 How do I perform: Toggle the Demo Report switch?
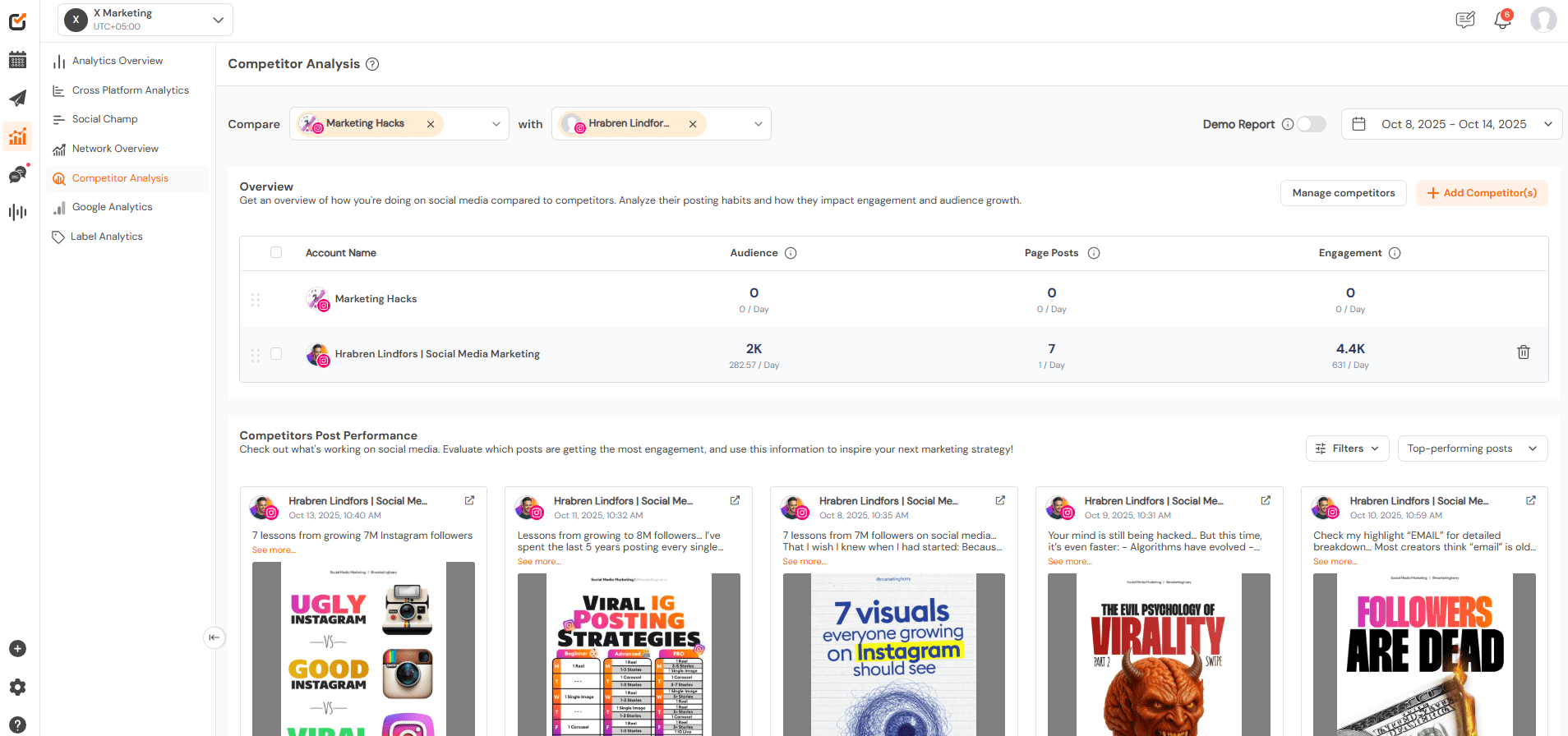(x=1312, y=124)
